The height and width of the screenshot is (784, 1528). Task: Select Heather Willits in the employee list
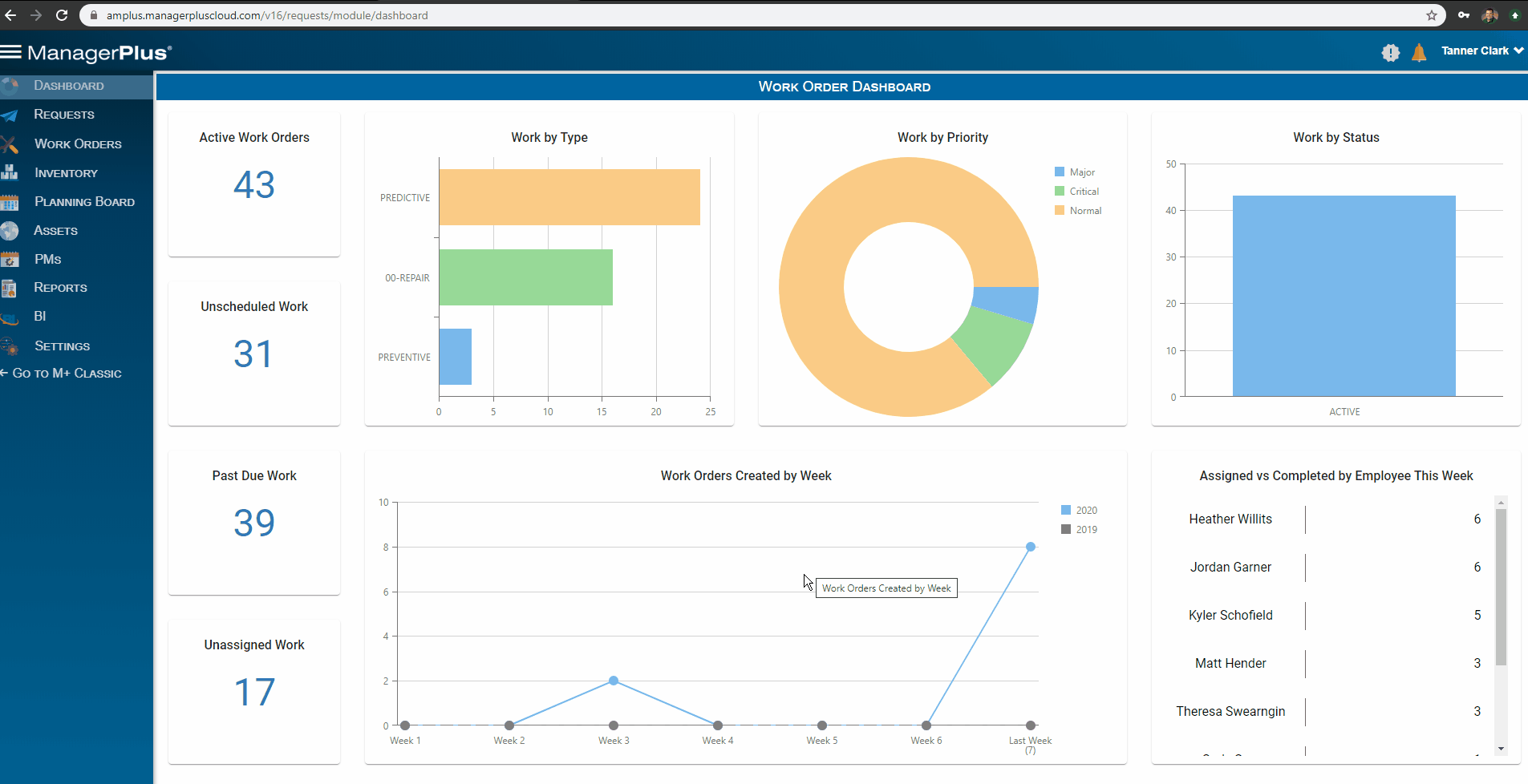[1230, 519]
